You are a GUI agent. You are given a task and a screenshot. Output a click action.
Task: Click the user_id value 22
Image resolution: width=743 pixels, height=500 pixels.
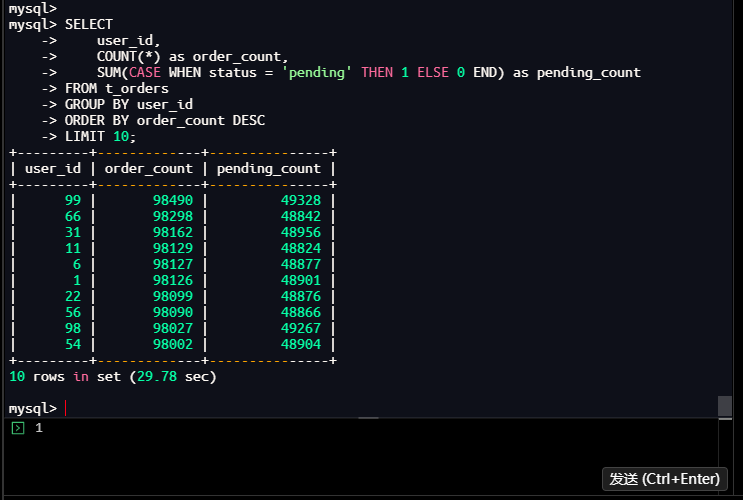click(x=73, y=297)
